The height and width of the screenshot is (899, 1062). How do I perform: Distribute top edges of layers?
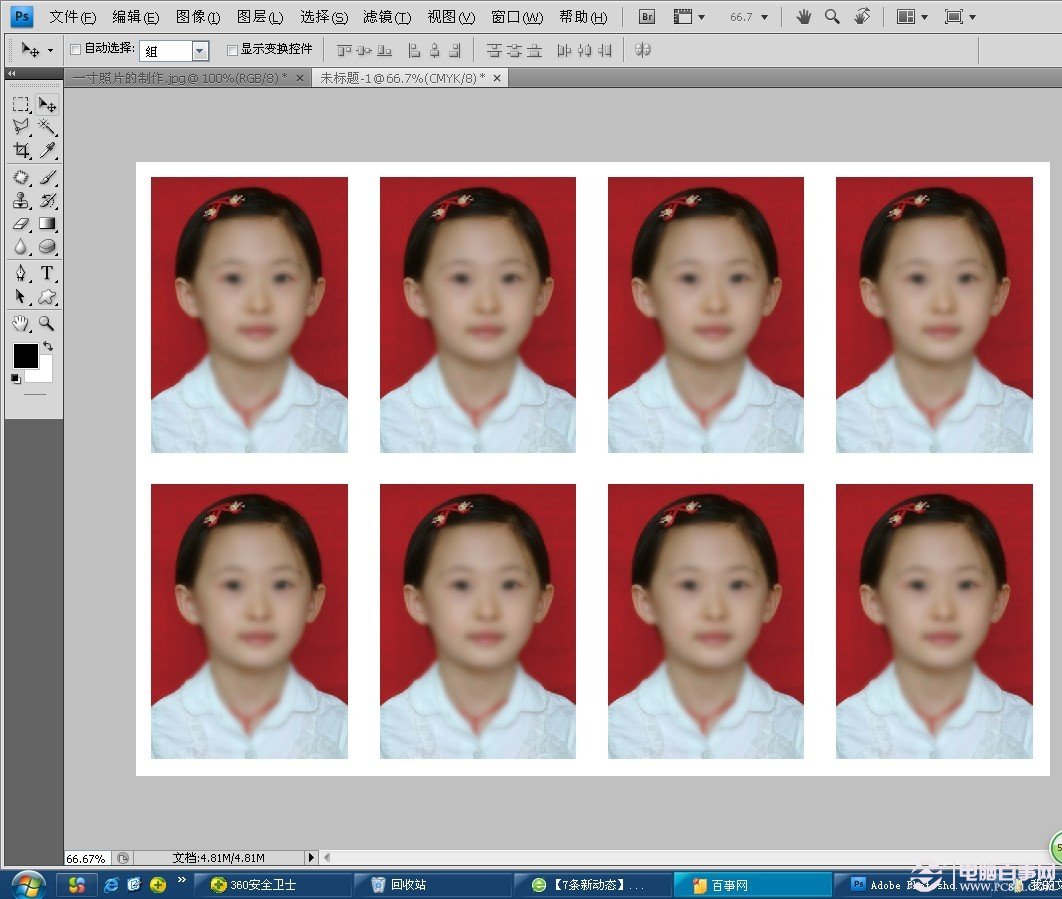(494, 50)
